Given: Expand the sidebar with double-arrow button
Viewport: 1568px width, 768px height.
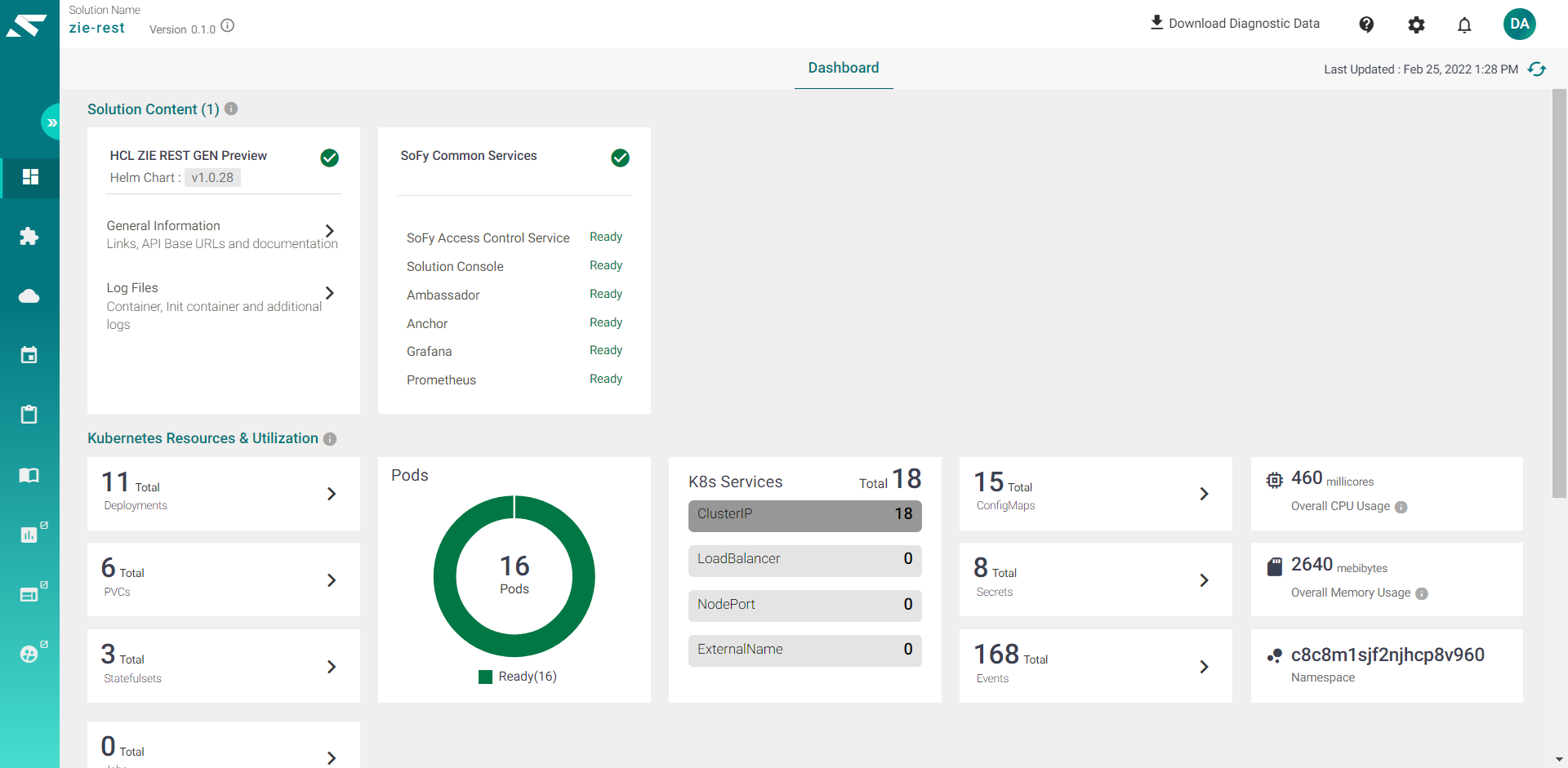Looking at the screenshot, I should (x=51, y=122).
